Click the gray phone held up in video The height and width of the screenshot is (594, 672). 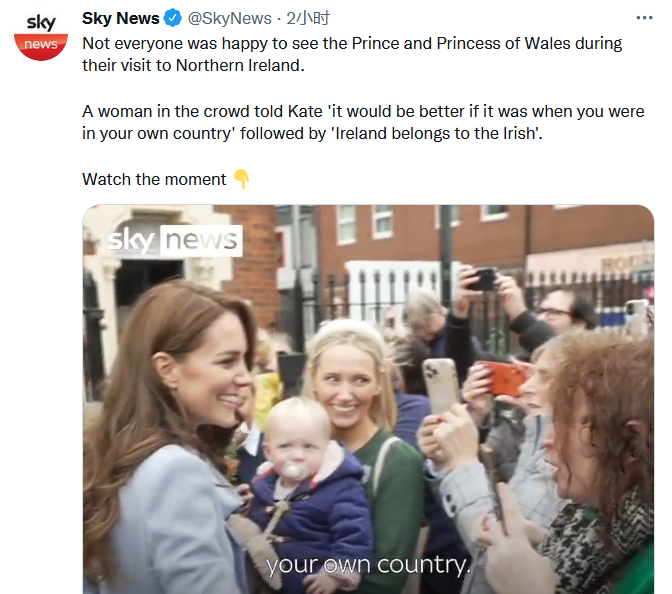[440, 382]
